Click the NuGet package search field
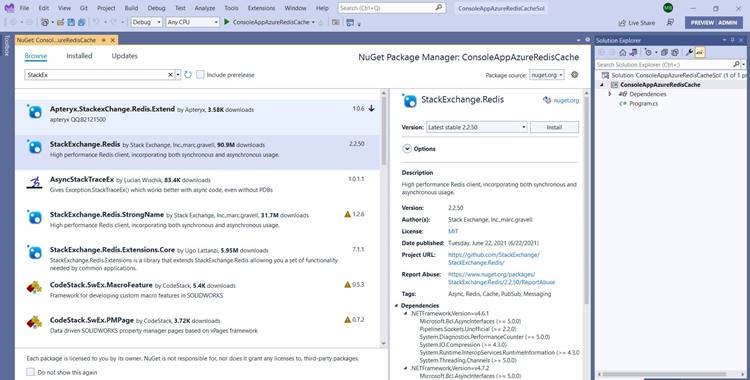The width and height of the screenshot is (750, 380). (x=96, y=75)
